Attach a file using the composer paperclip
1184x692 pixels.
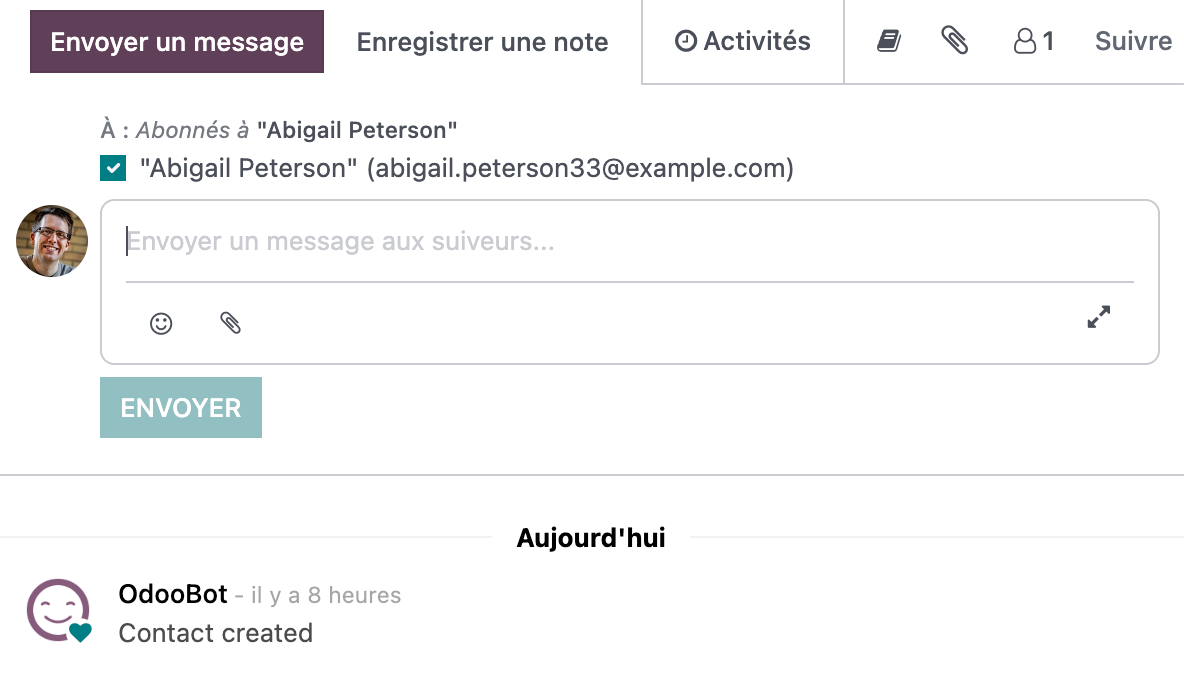(x=230, y=323)
